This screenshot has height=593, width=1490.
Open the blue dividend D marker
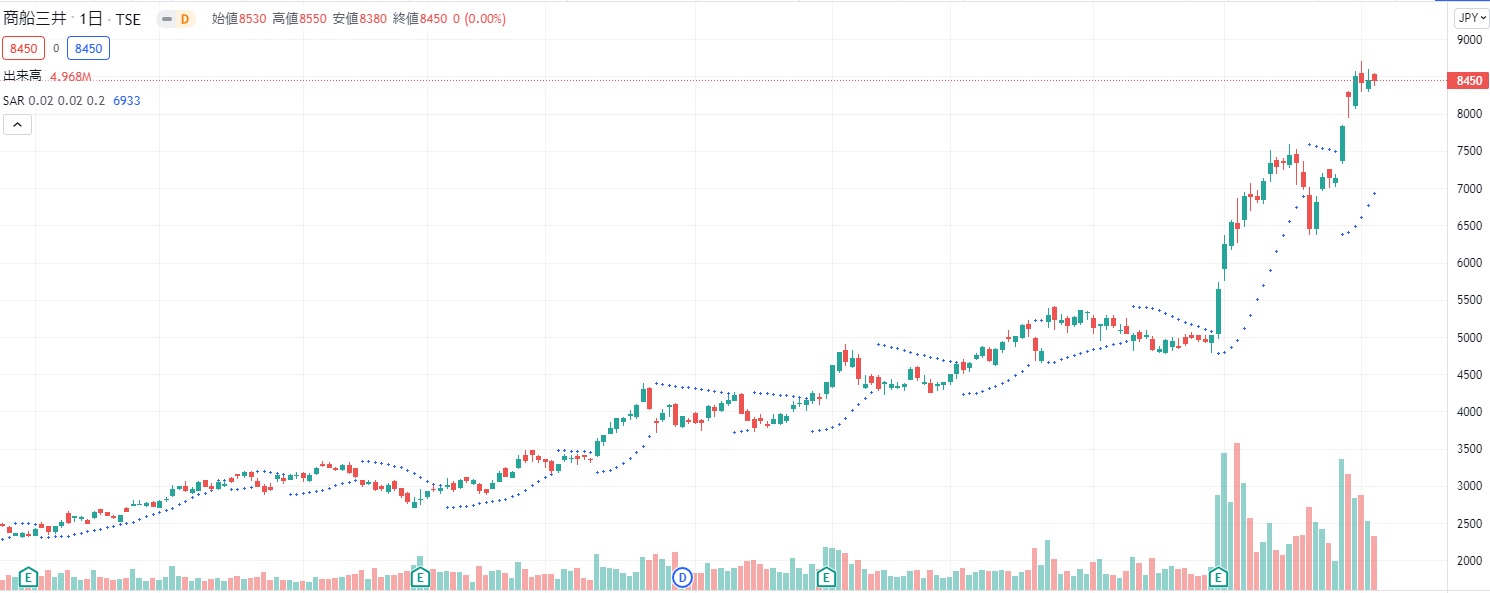point(683,577)
